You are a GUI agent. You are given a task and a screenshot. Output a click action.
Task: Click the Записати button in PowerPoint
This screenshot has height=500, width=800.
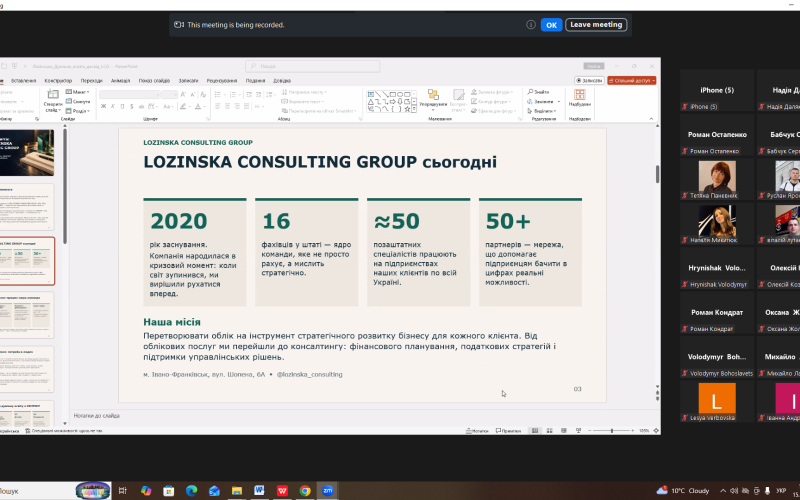[x=589, y=81]
